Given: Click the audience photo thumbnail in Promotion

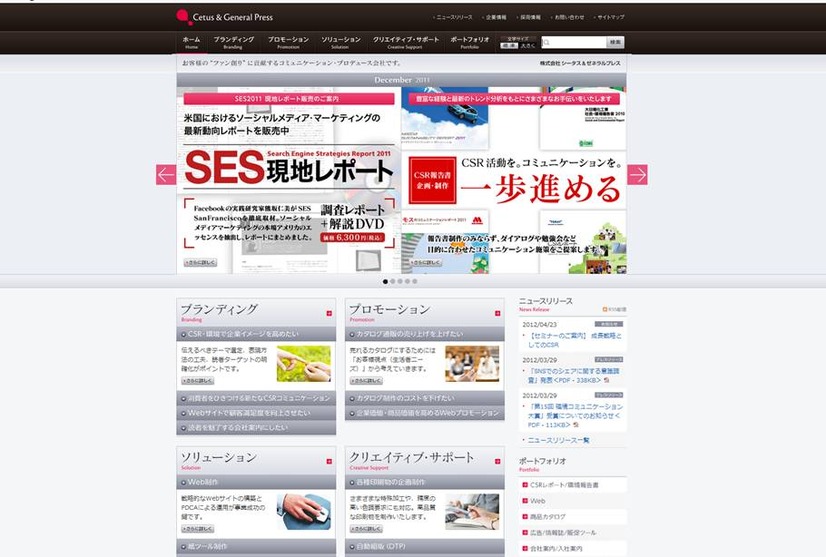Looking at the screenshot, I should tap(473, 364).
